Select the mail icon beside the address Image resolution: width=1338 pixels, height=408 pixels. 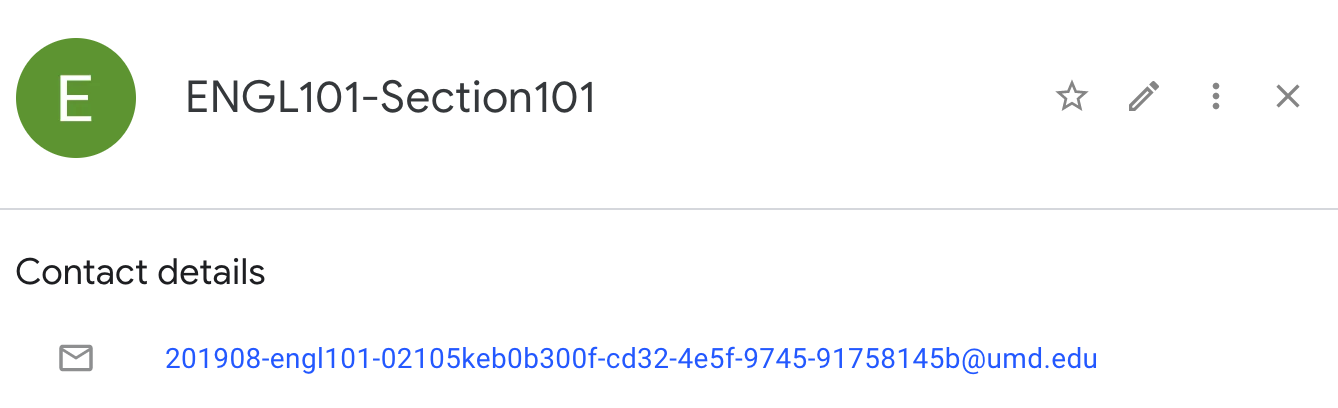(x=76, y=358)
